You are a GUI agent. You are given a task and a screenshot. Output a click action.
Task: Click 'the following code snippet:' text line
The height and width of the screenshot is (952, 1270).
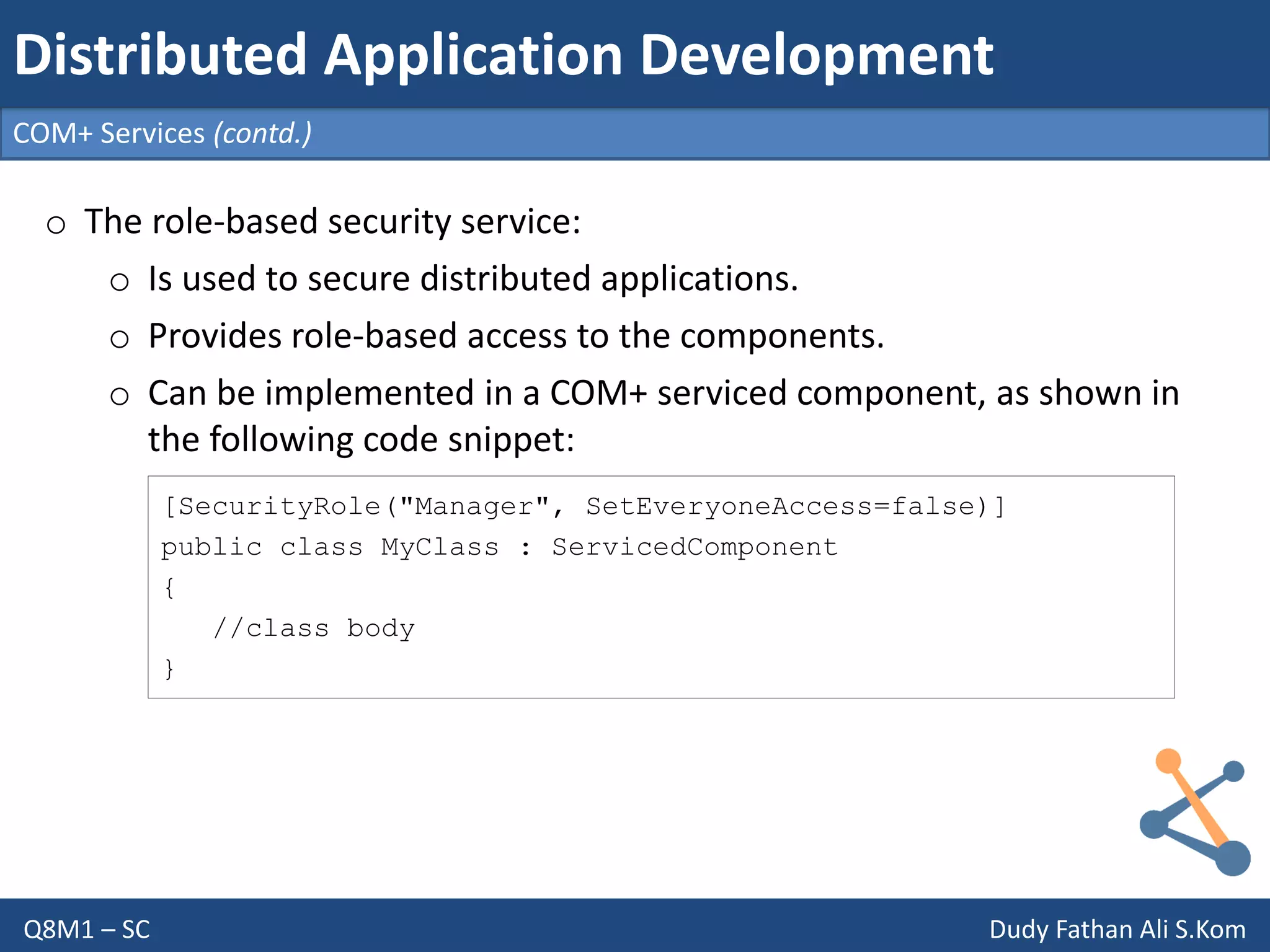[x=361, y=439]
